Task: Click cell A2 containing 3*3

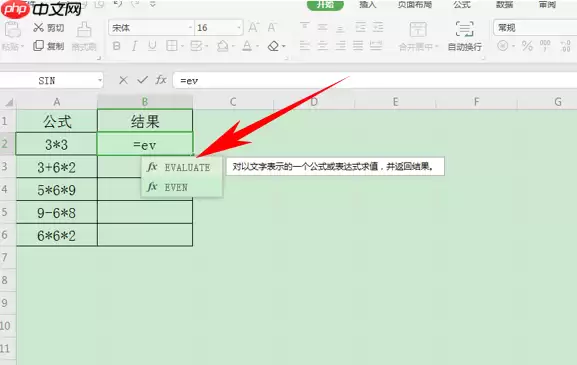Action: pos(57,144)
